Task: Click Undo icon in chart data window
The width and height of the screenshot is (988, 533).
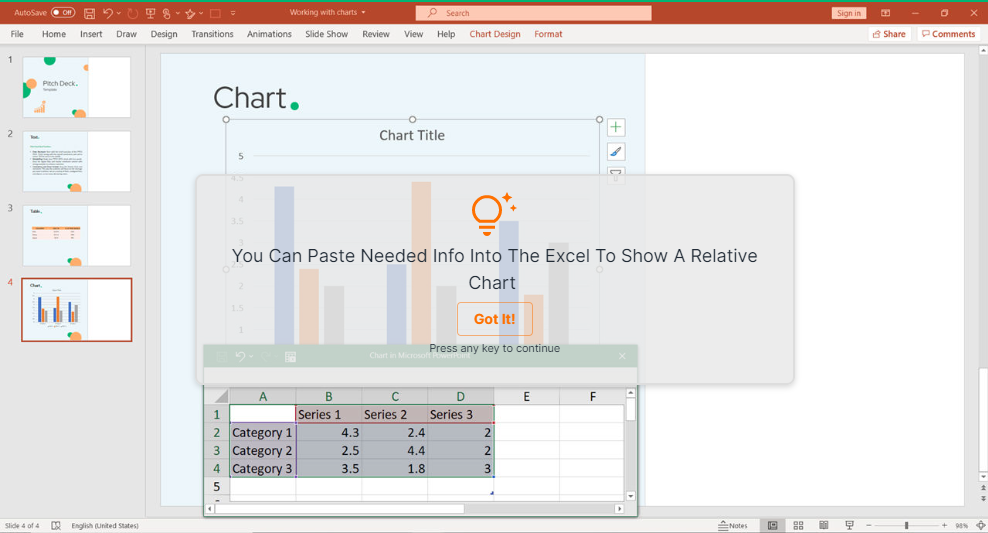Action: pos(240,357)
